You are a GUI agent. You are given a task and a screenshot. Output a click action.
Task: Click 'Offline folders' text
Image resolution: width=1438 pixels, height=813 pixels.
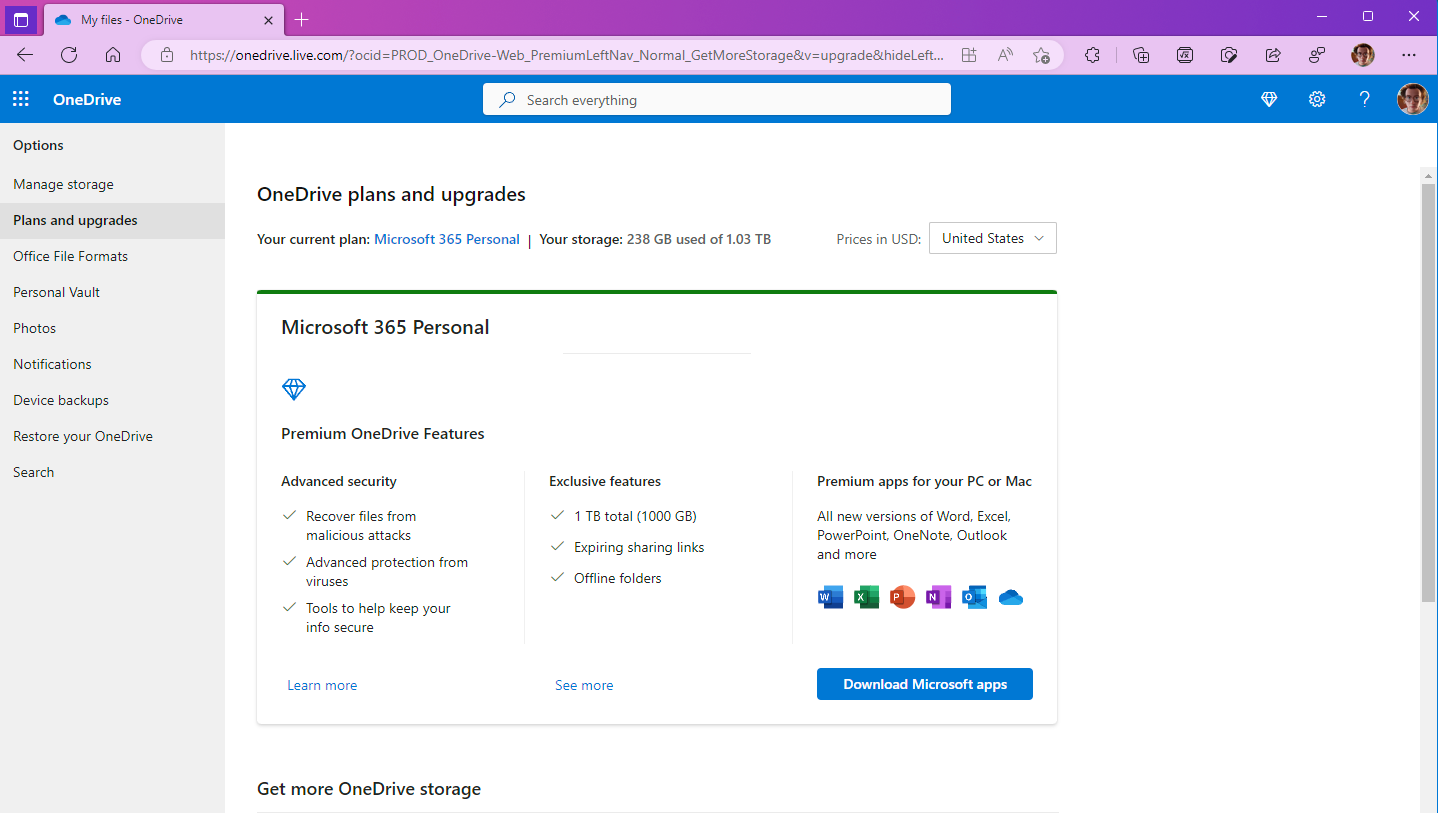point(618,578)
